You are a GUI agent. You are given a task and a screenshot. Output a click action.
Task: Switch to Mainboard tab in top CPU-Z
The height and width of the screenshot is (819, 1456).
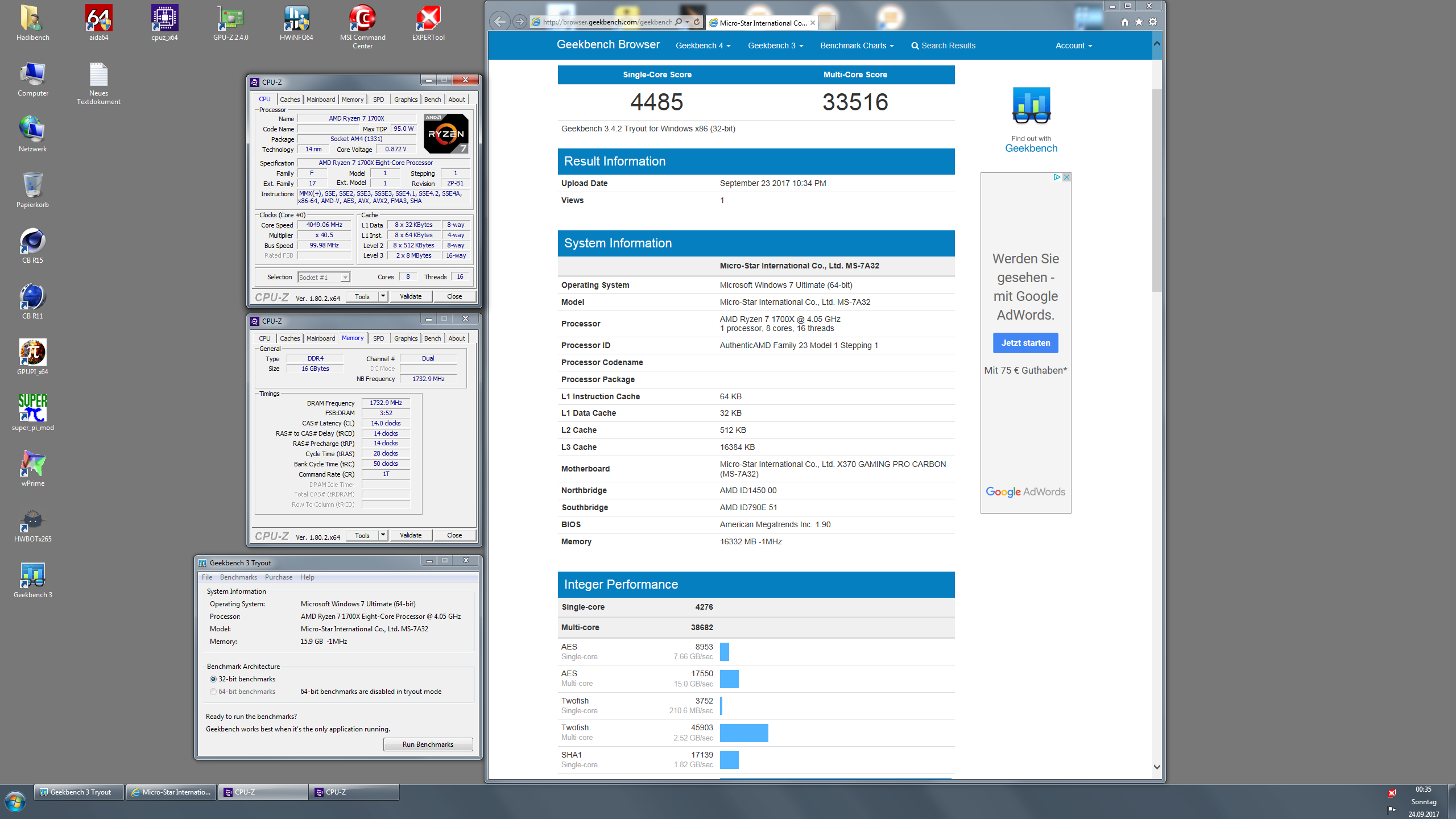[x=321, y=100]
